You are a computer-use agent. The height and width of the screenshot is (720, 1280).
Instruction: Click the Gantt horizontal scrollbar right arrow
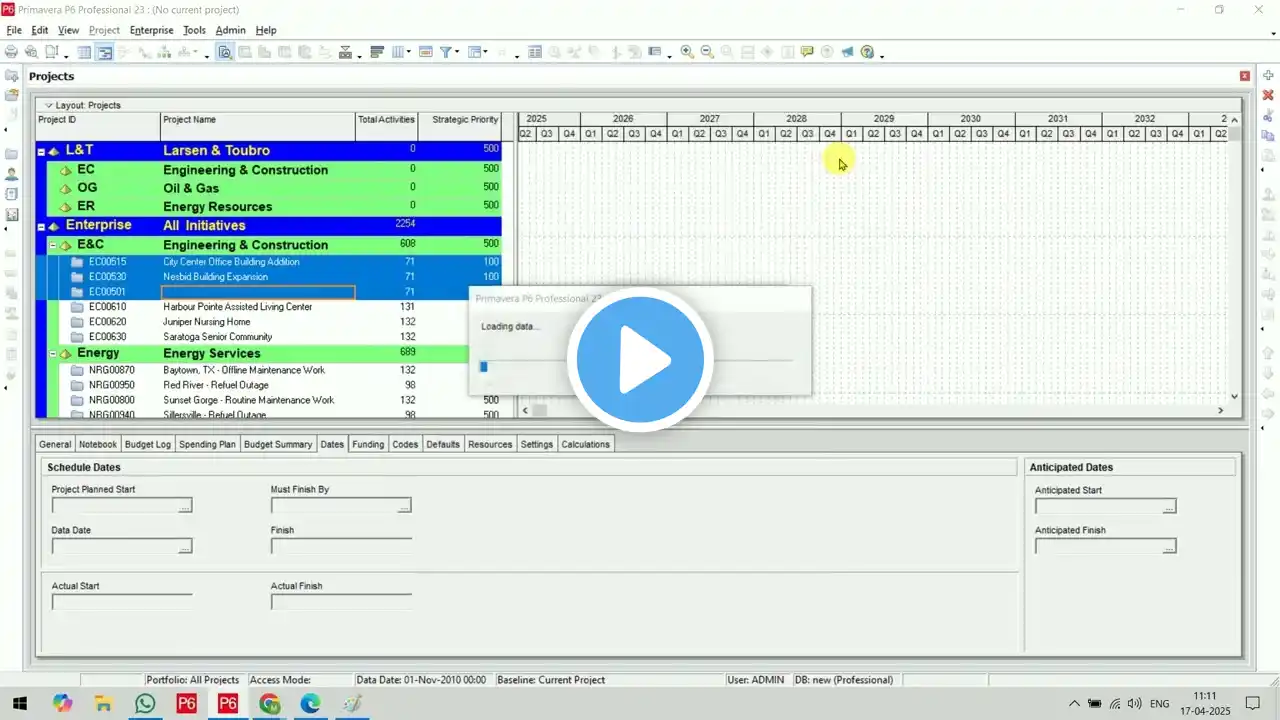tap(1220, 410)
